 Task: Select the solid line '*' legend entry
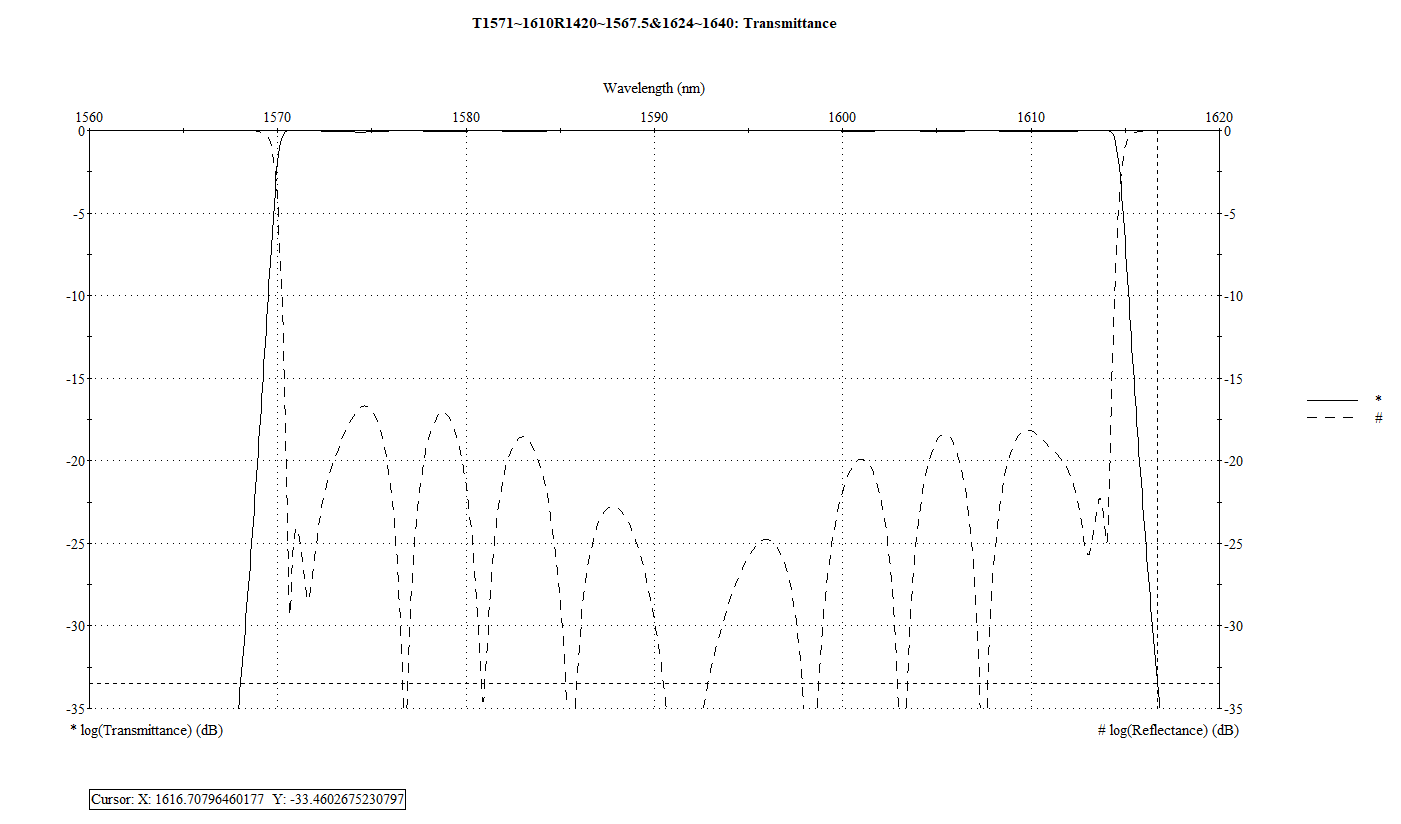[x=1344, y=399]
